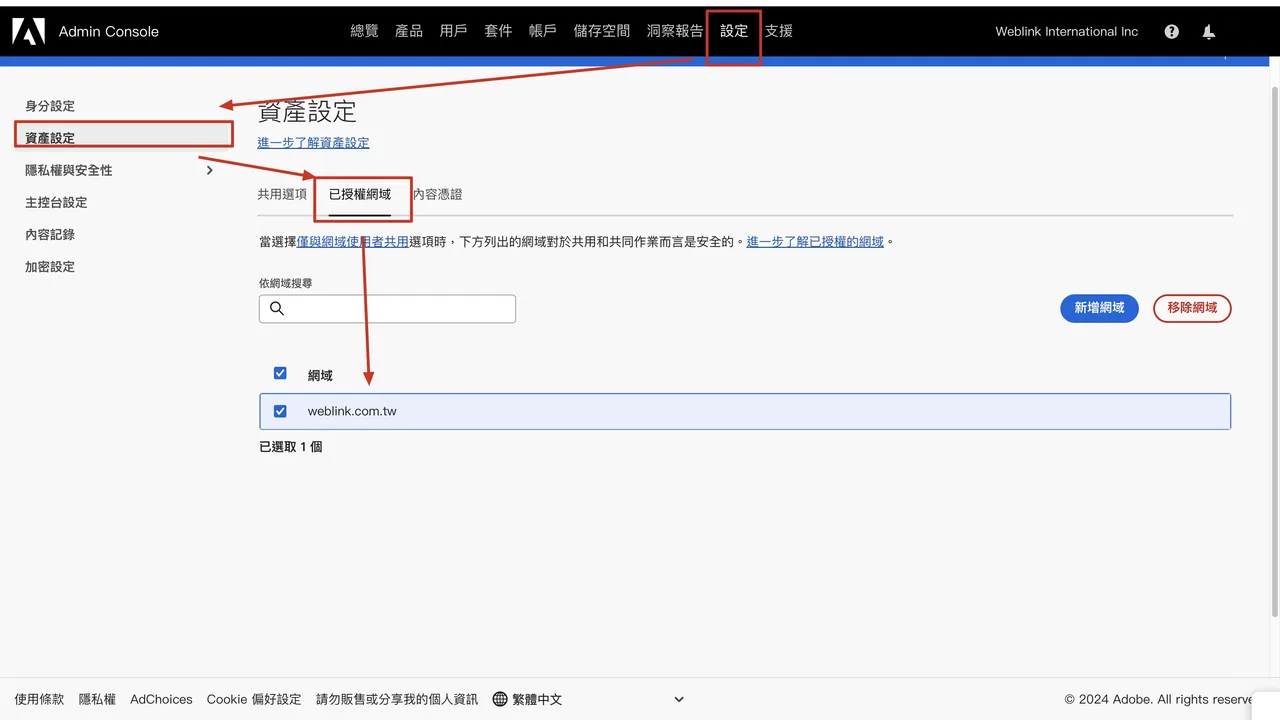The height and width of the screenshot is (720, 1280).
Task: Switch to the 內容憑證 tab
Action: point(438,194)
